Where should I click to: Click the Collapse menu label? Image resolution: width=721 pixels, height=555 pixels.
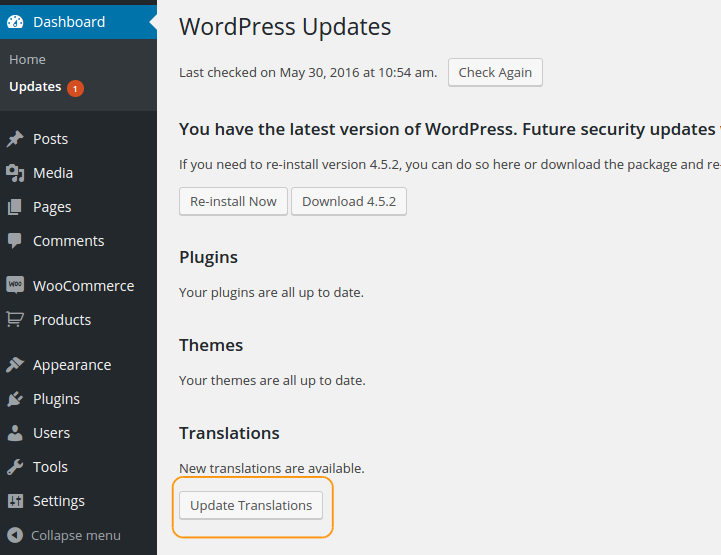76,535
